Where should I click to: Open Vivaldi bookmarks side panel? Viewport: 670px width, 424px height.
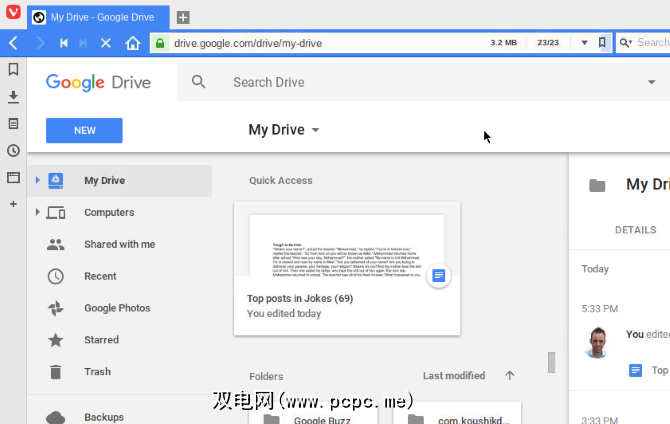pyautogui.click(x=13, y=69)
